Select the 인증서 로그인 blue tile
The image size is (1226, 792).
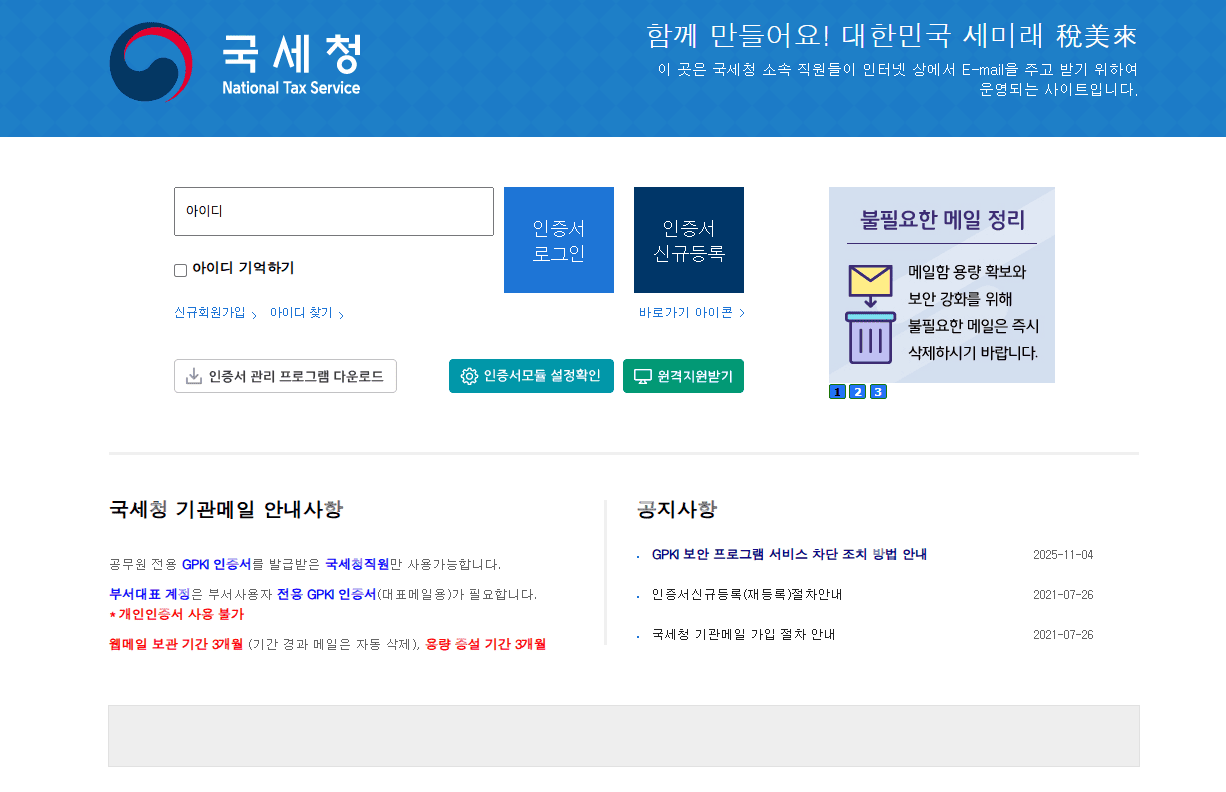[x=558, y=239]
